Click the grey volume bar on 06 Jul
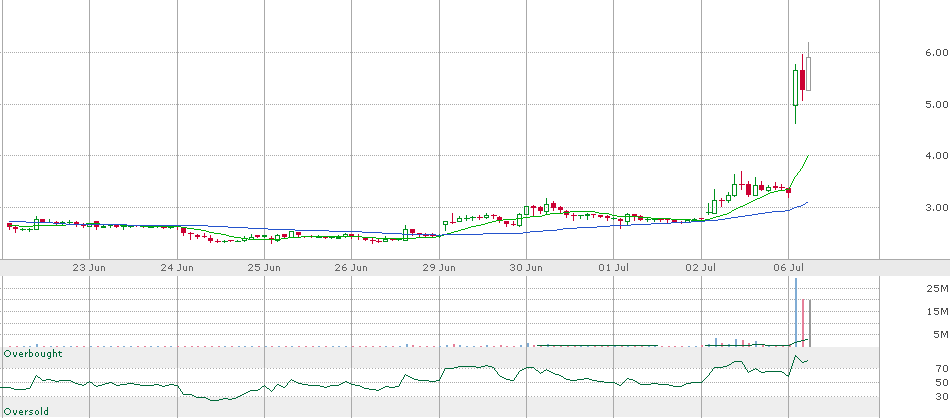The image size is (950, 418). coord(810,323)
